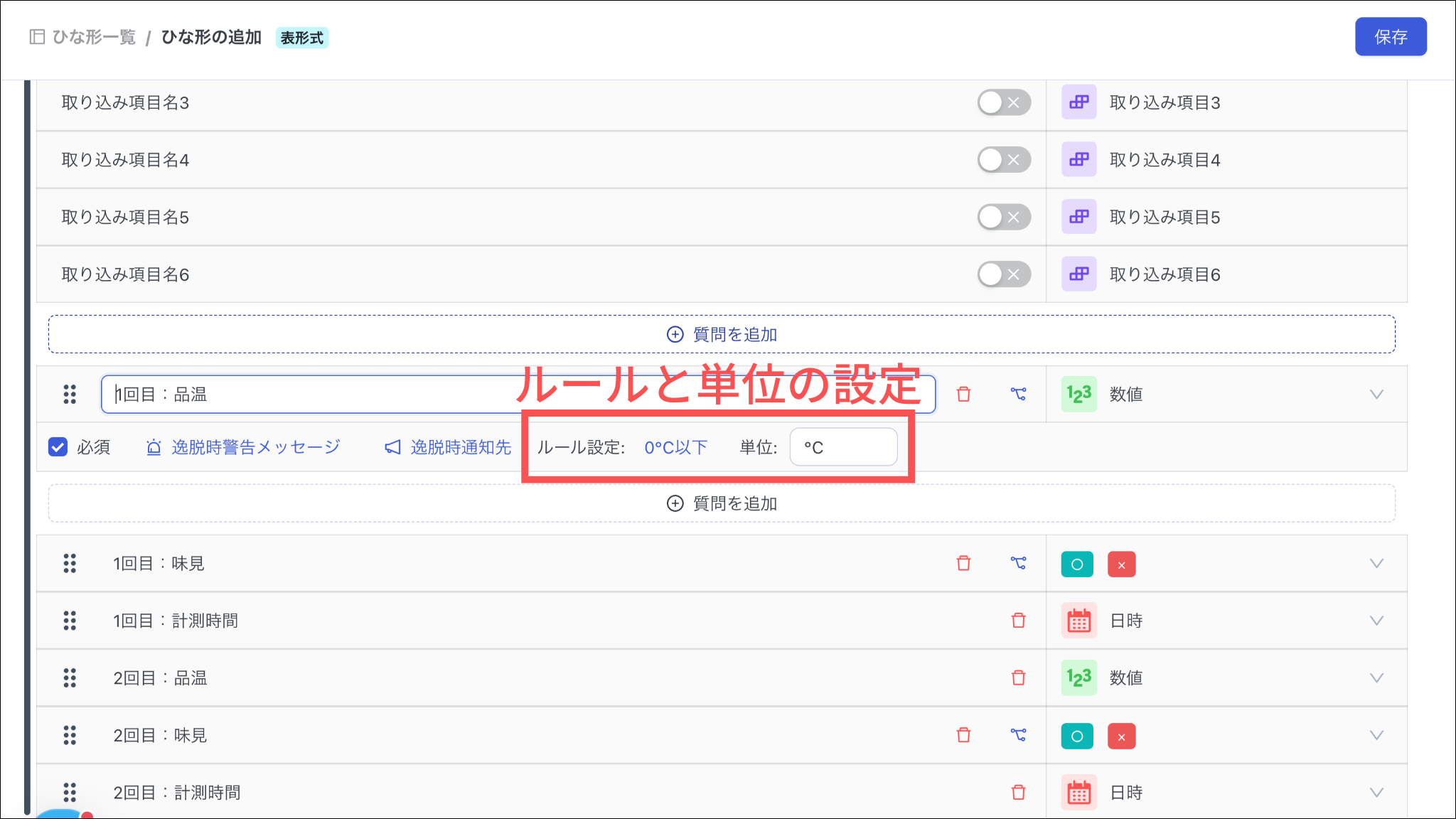
Task: Click branching icon on 2回目：味見 row
Action: (x=1018, y=735)
